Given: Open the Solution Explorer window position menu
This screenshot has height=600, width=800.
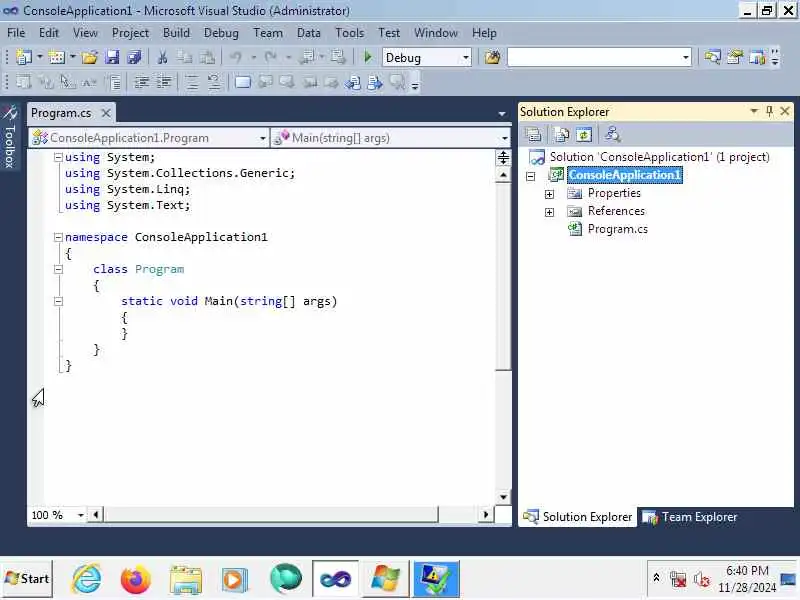Looking at the screenshot, I should (754, 111).
